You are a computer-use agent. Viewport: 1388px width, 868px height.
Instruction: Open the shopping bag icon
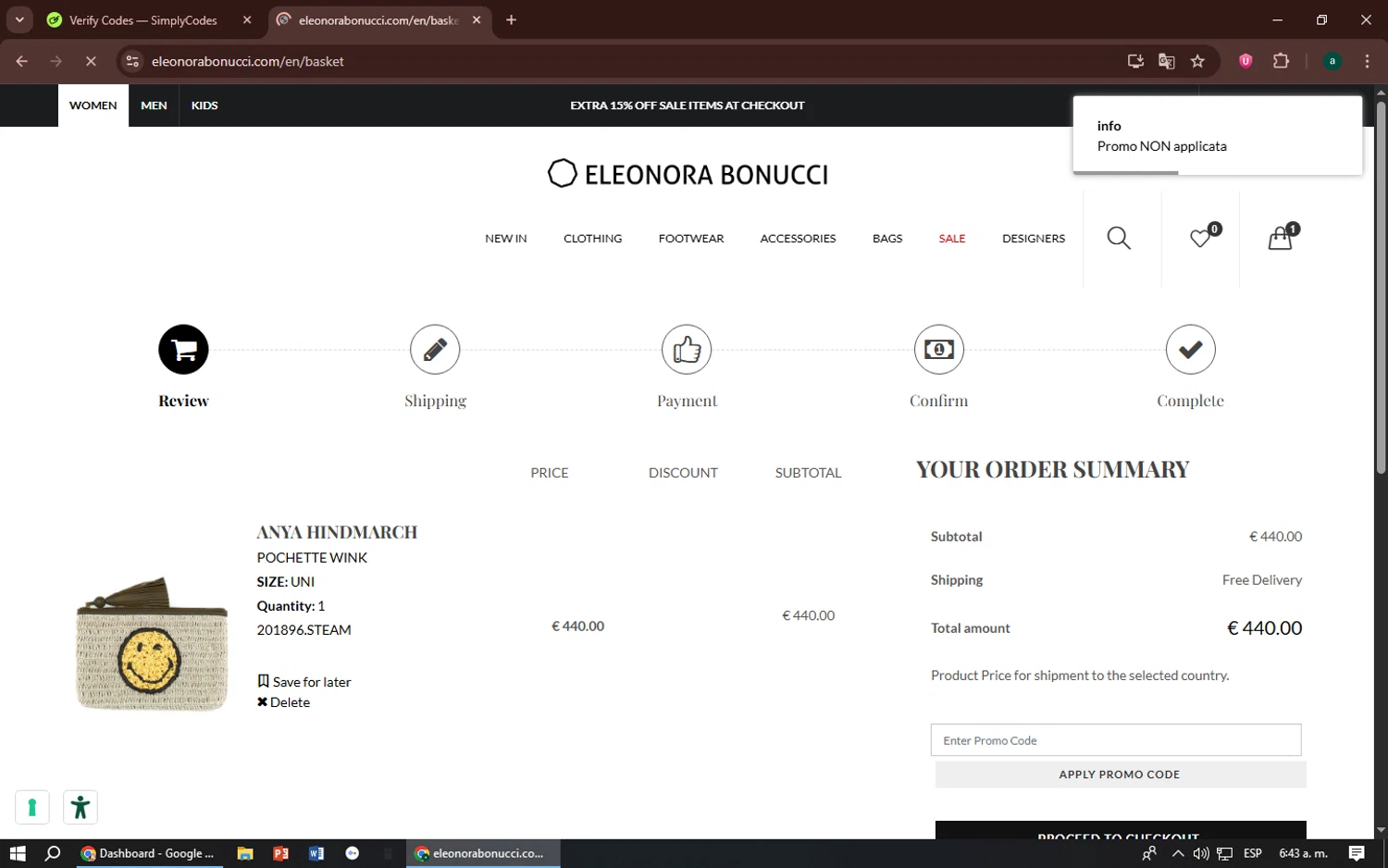click(x=1281, y=239)
